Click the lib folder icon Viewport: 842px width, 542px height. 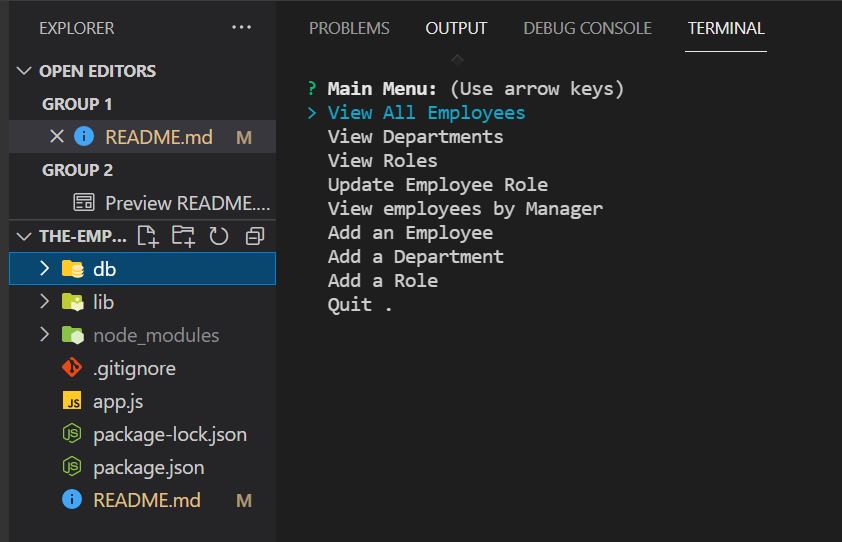pyautogui.click(x=72, y=302)
